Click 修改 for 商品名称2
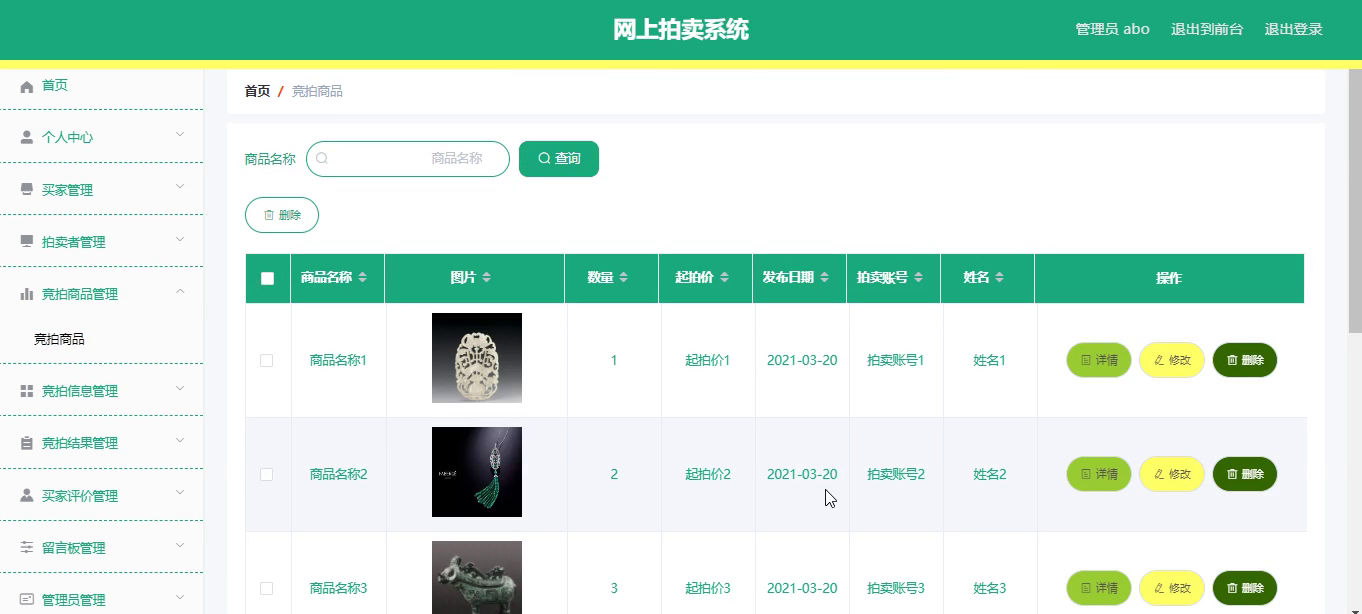 pos(1172,474)
